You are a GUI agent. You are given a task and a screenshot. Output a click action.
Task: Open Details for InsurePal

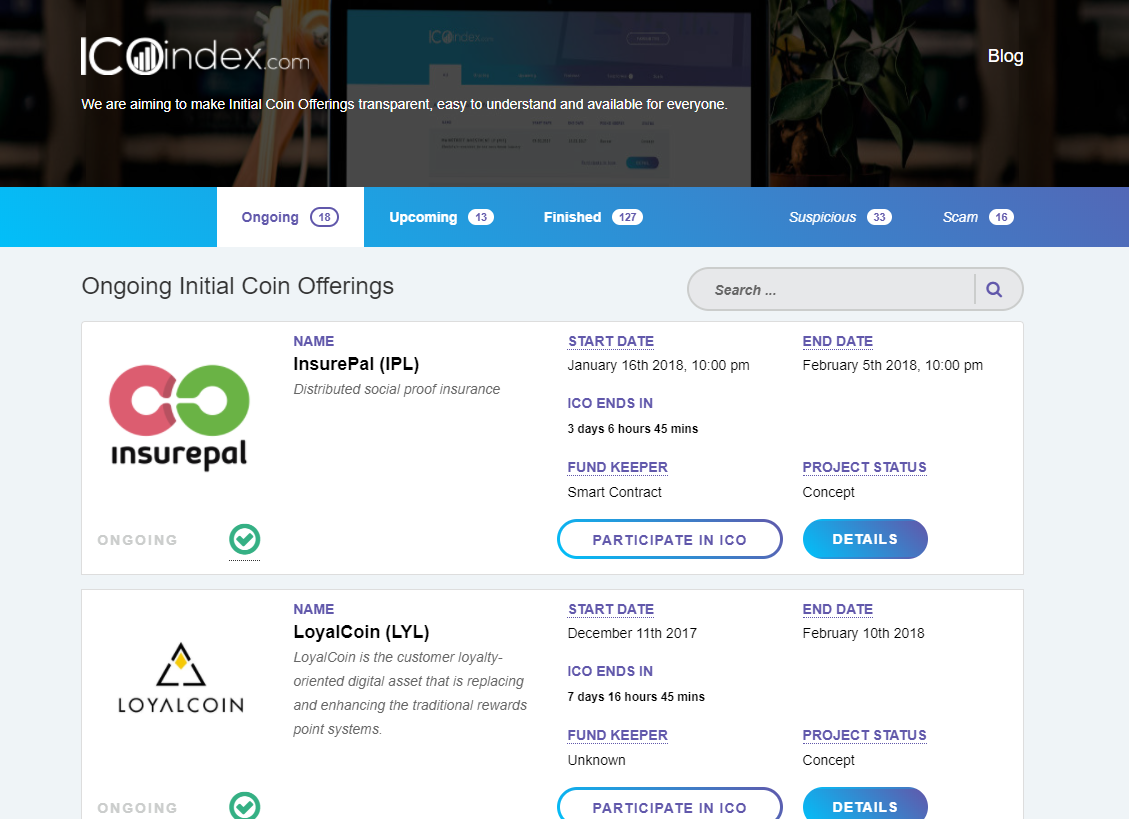point(865,539)
